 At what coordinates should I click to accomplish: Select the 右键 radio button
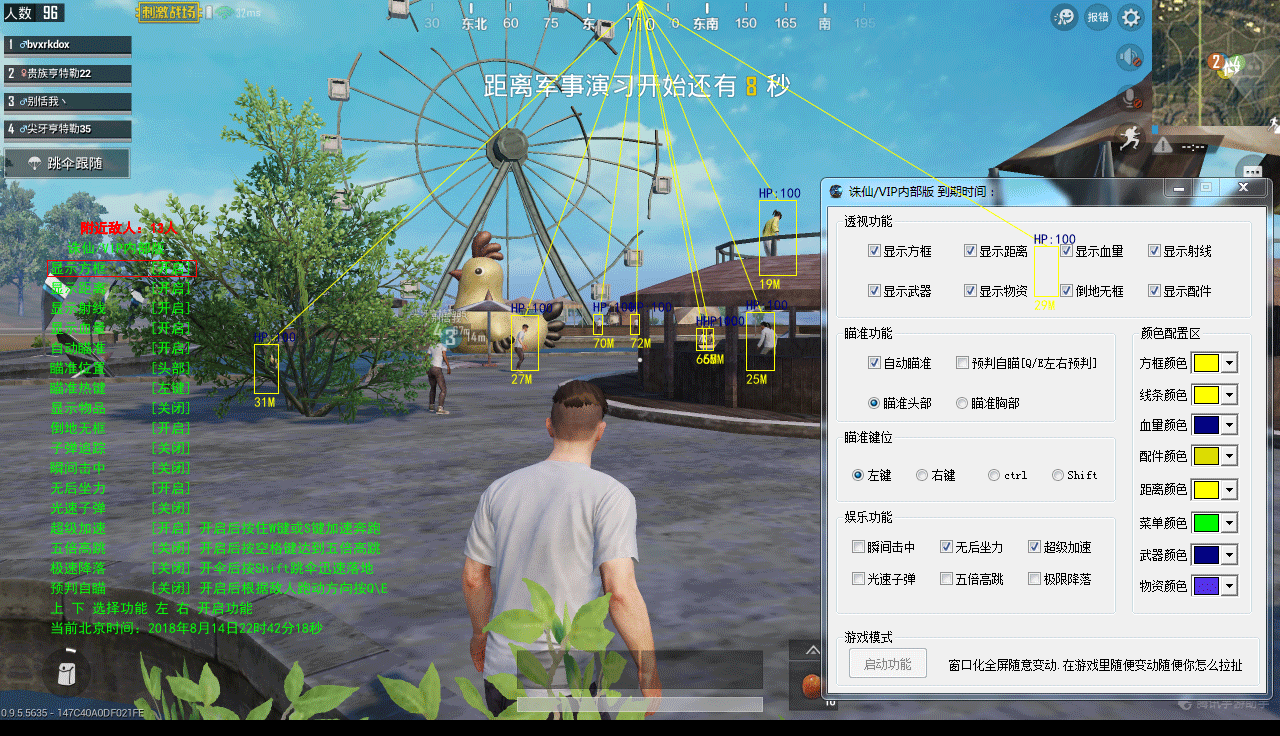tap(923, 475)
